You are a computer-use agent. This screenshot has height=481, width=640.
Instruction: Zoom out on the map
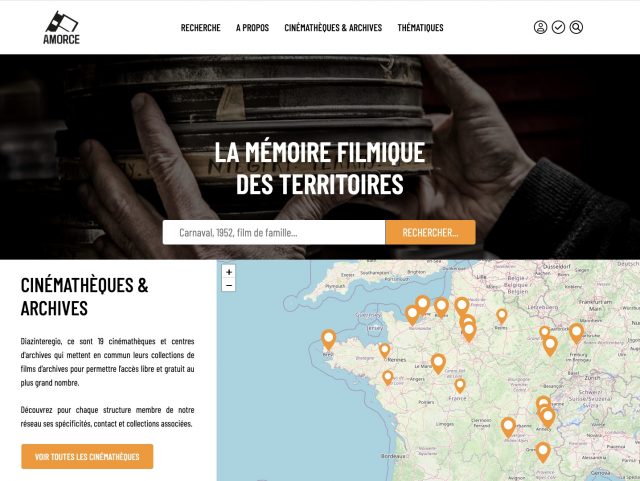(x=229, y=285)
